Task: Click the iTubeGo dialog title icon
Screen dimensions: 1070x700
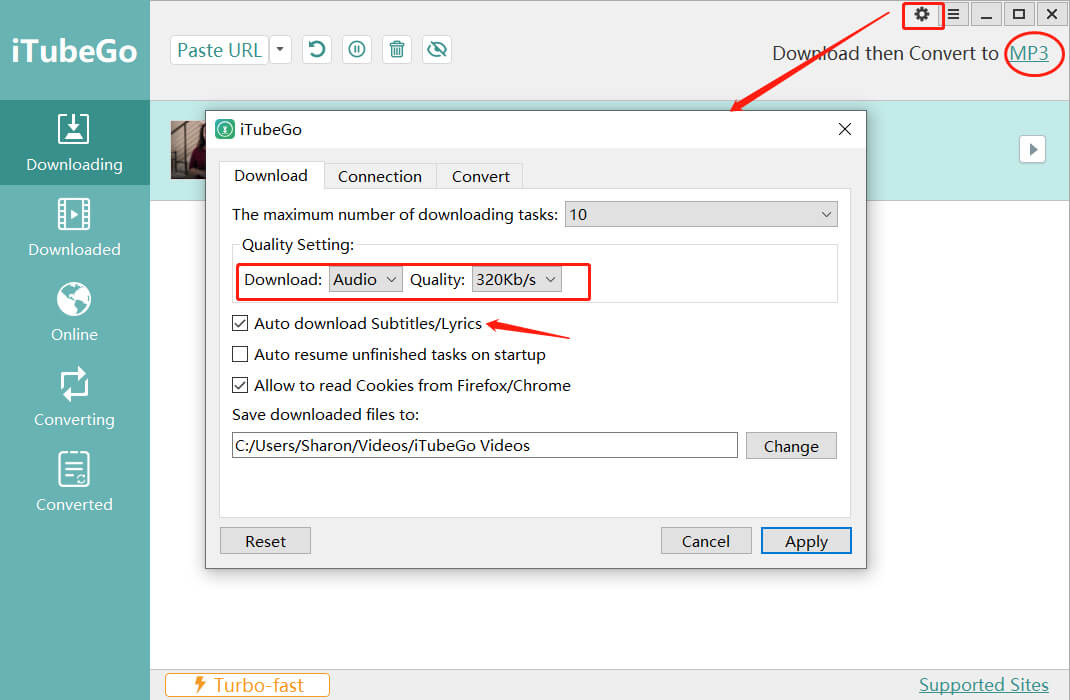Action: [225, 129]
